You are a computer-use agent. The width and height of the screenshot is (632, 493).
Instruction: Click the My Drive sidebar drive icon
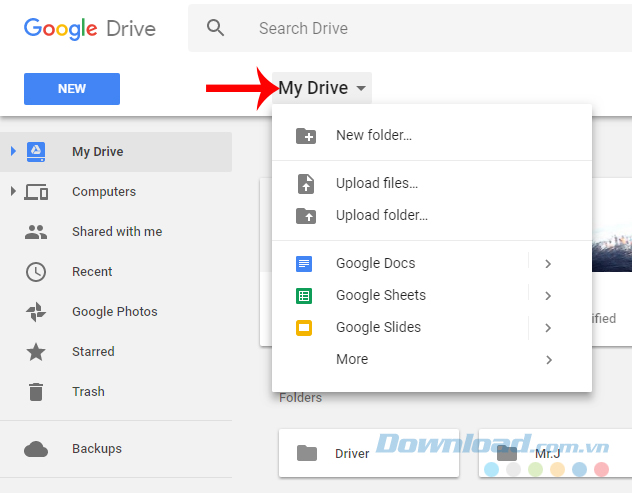point(36,152)
